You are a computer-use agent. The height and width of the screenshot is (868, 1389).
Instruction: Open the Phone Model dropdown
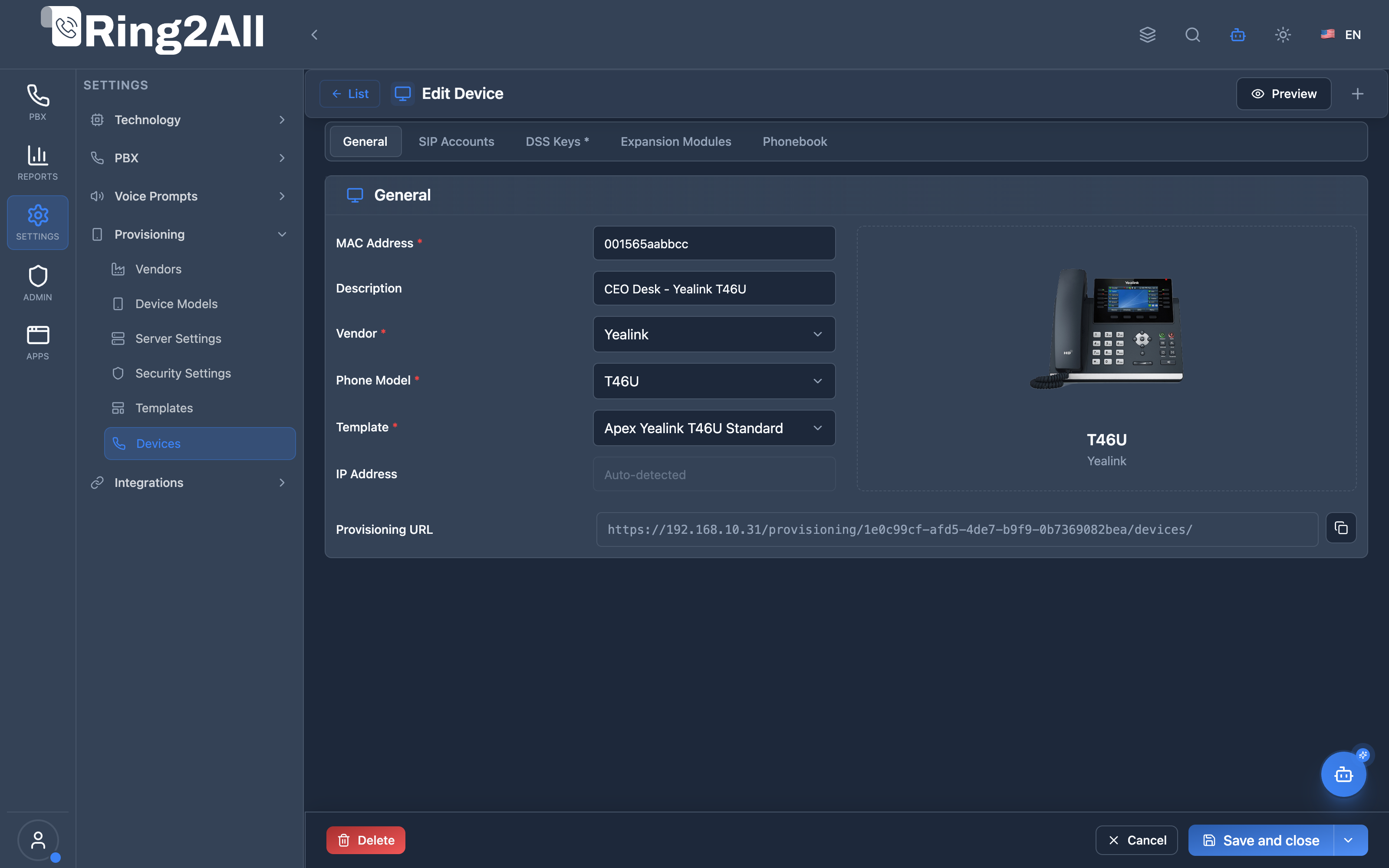click(714, 381)
